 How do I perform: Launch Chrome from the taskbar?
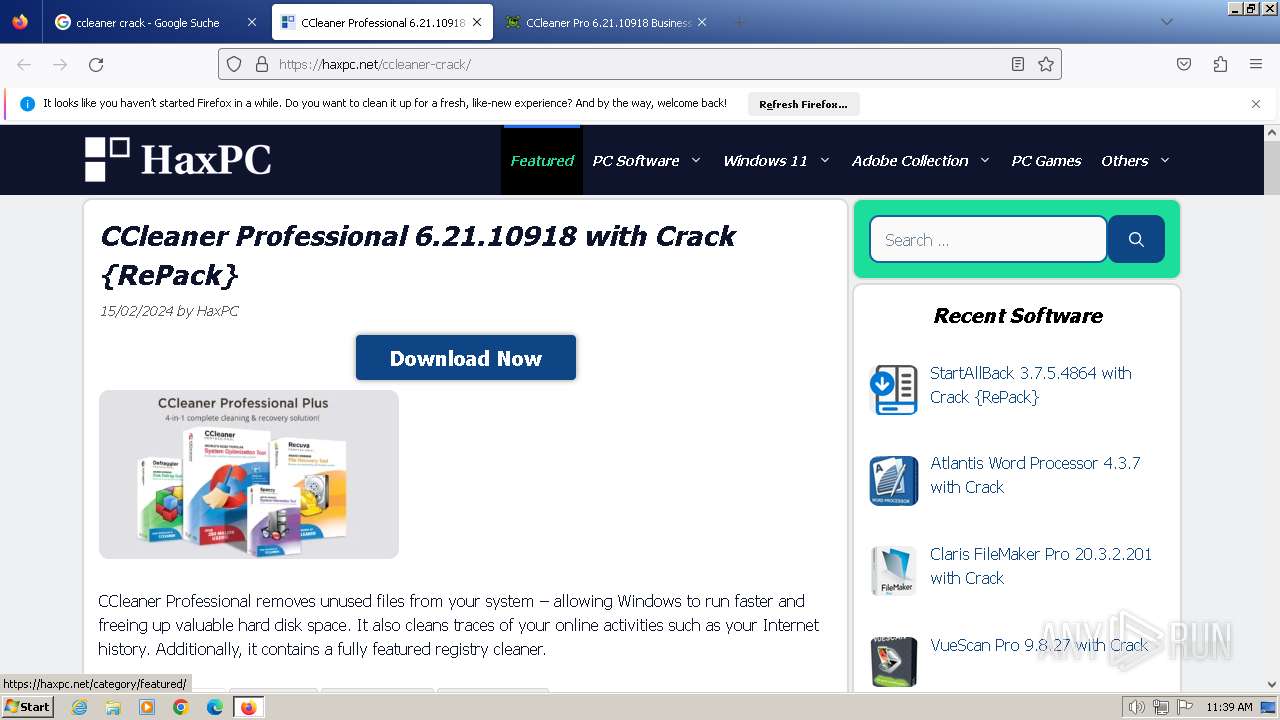click(181, 707)
